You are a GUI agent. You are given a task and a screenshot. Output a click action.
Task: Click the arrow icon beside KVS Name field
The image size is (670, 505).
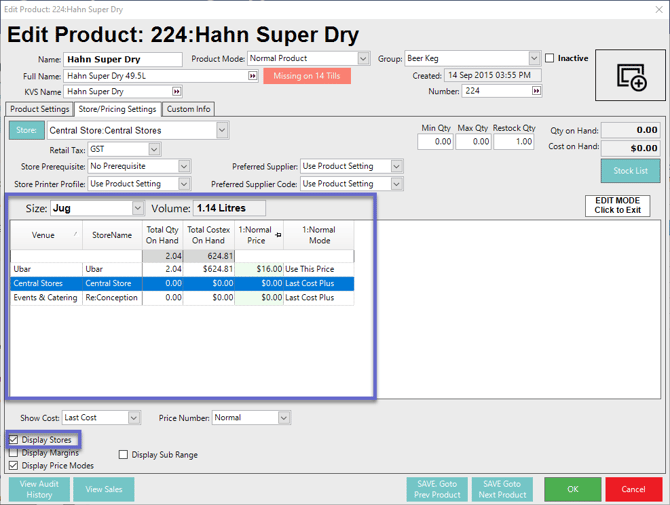pos(177,92)
